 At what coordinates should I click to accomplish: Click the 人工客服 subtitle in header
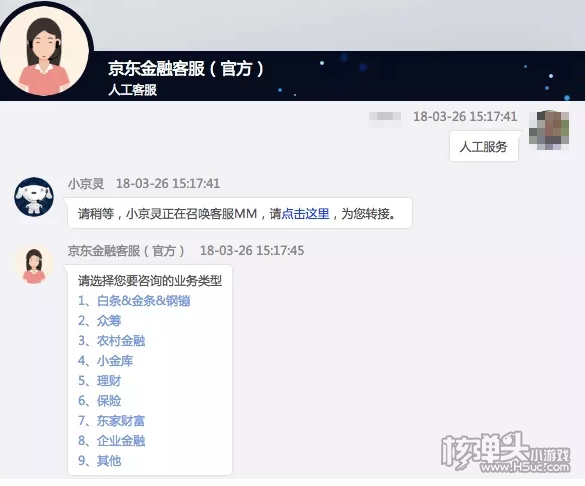tap(132, 90)
